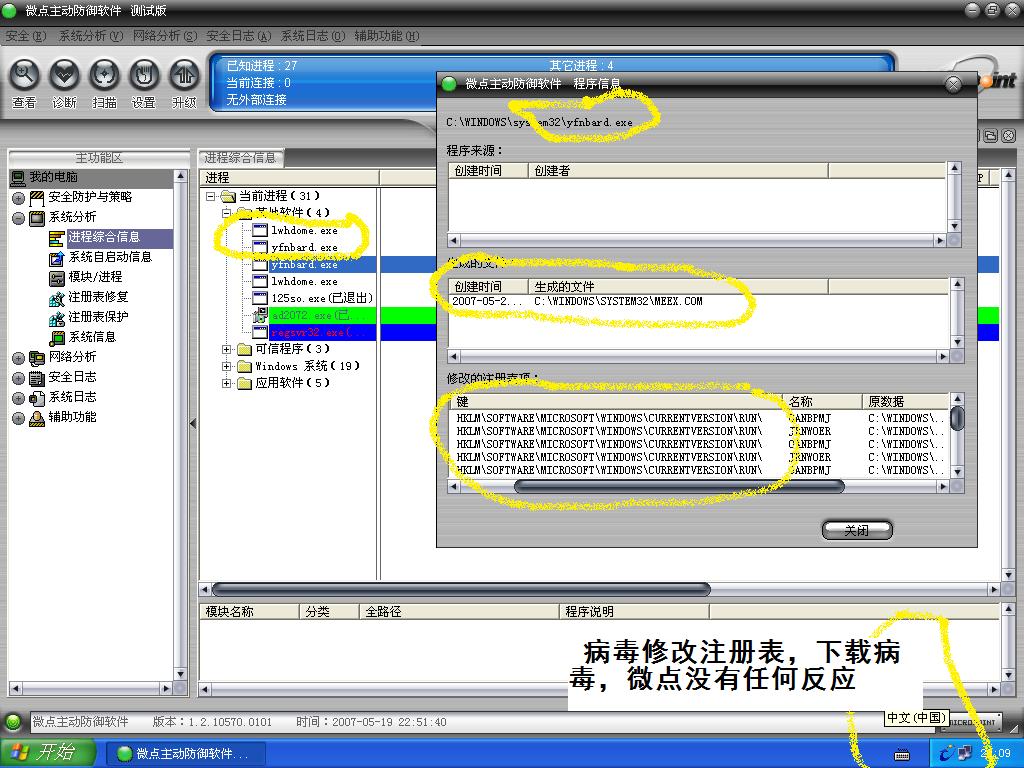Expand the 应用软件 (5) tree node
The height and width of the screenshot is (768, 1024).
[x=227, y=383]
